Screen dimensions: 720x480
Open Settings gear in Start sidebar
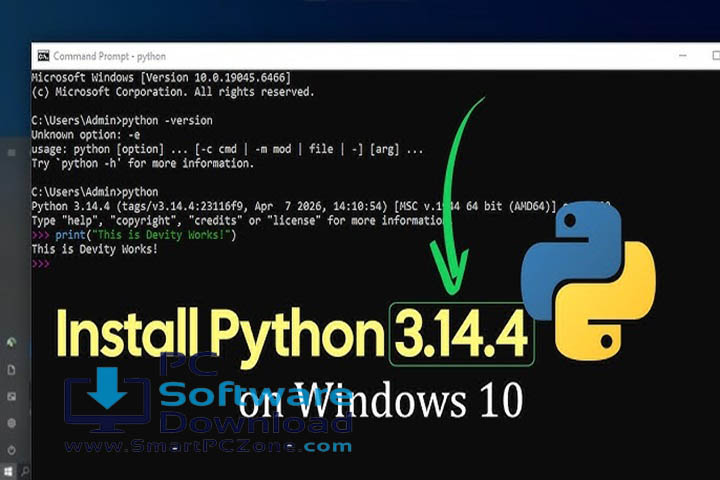[11, 423]
